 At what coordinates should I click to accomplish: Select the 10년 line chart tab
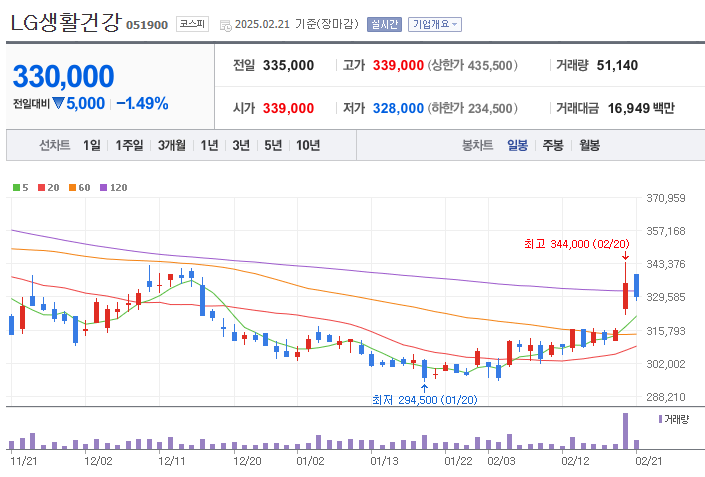[308, 145]
